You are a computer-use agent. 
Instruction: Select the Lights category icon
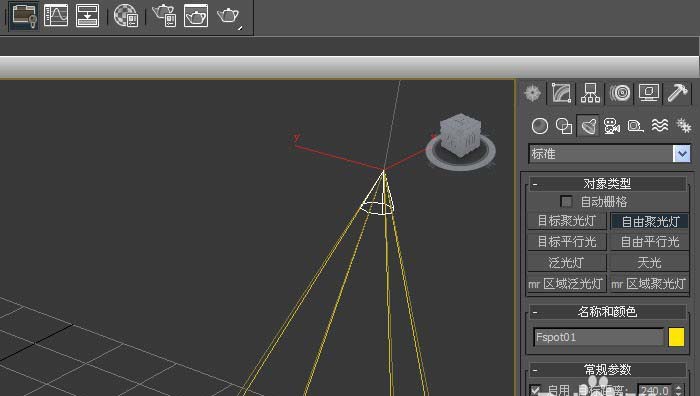(588, 126)
